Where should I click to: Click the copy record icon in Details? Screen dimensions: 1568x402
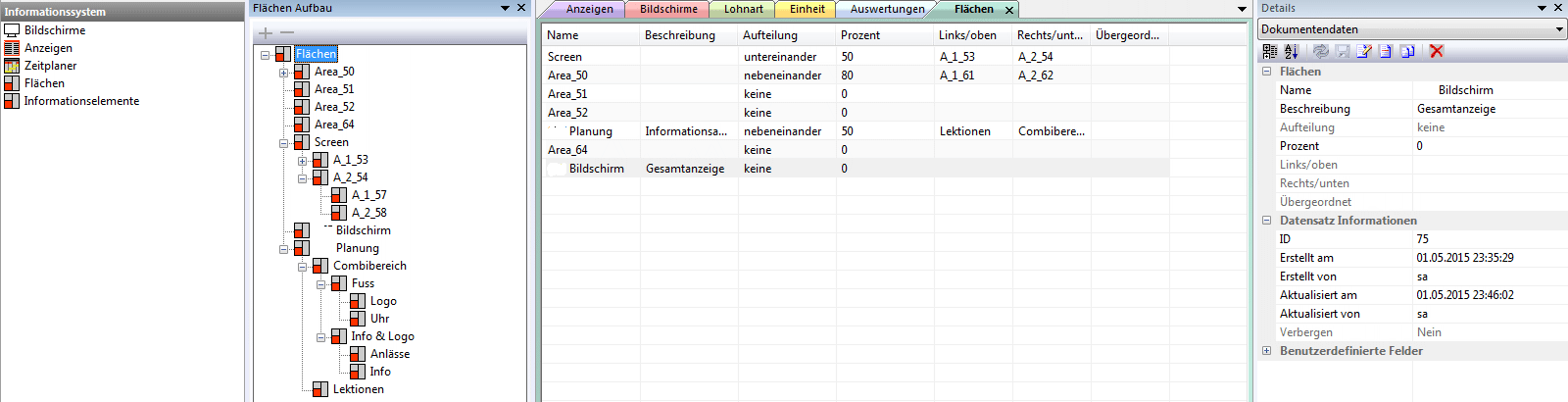(x=1407, y=51)
